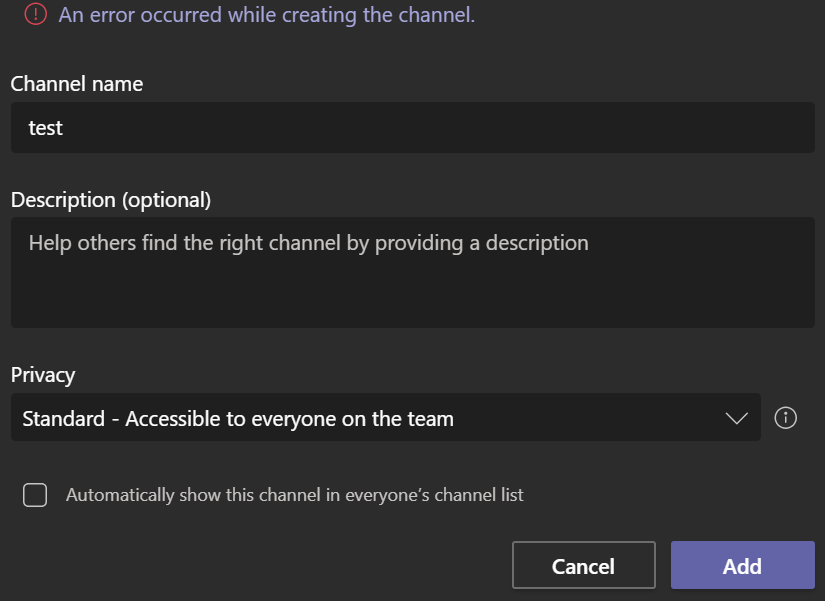Open the privacy info icon

pos(786,418)
